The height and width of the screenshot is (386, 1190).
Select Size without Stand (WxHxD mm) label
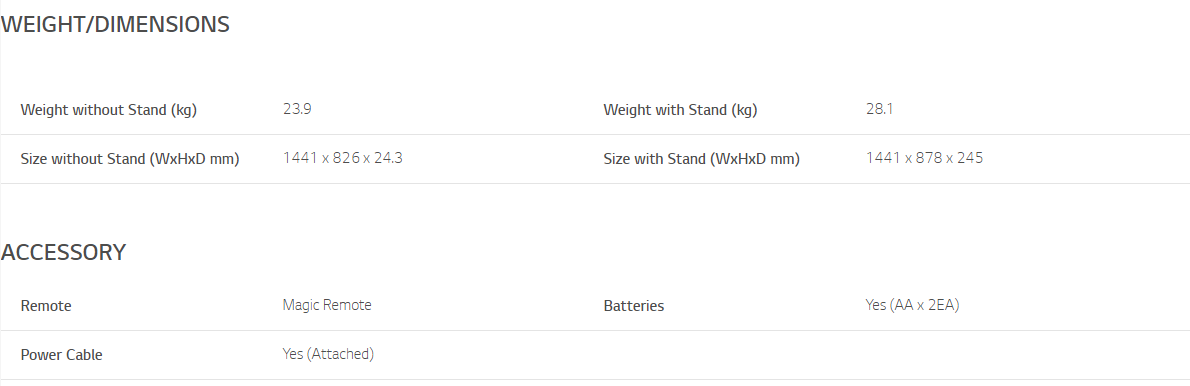130,159
